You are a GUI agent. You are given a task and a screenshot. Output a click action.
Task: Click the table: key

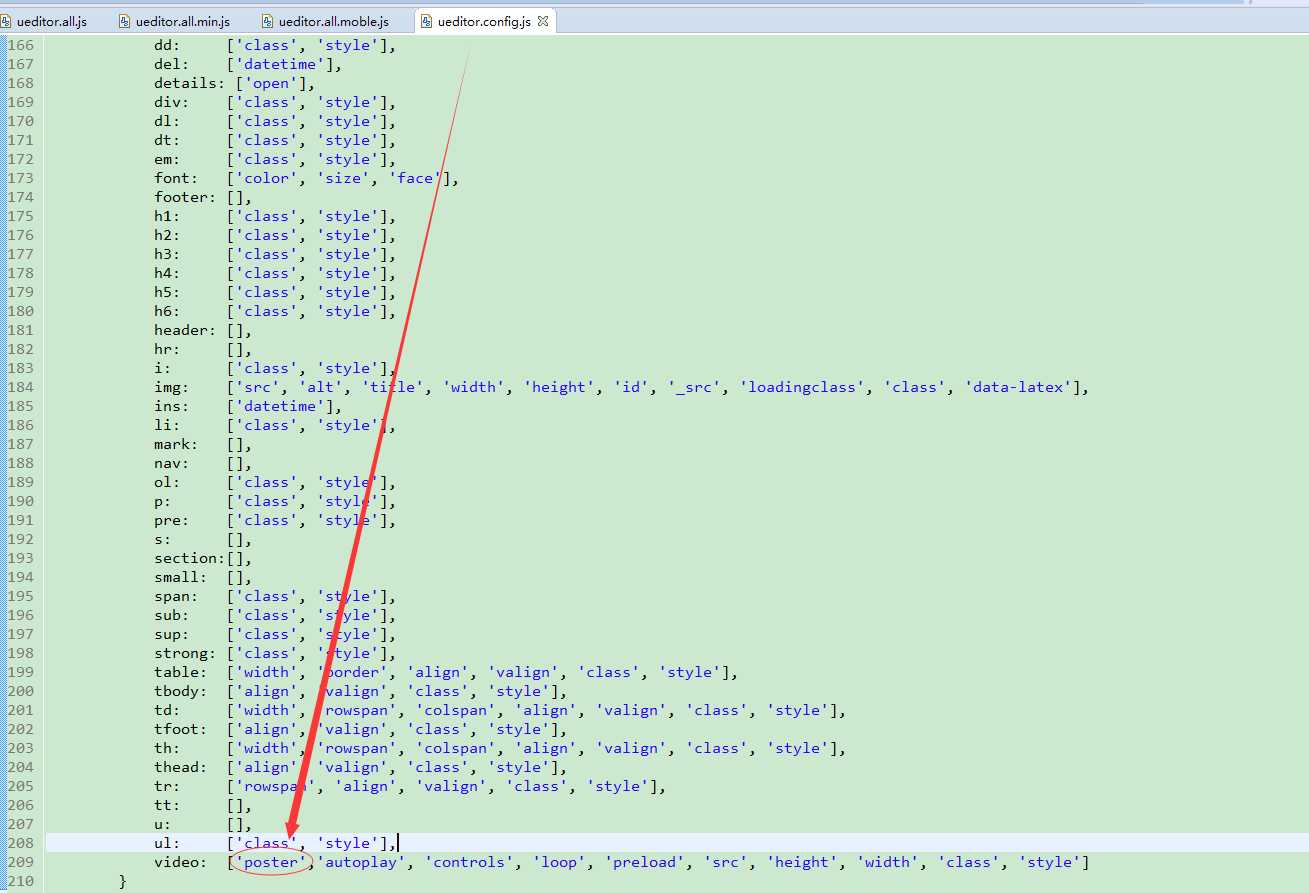click(181, 672)
